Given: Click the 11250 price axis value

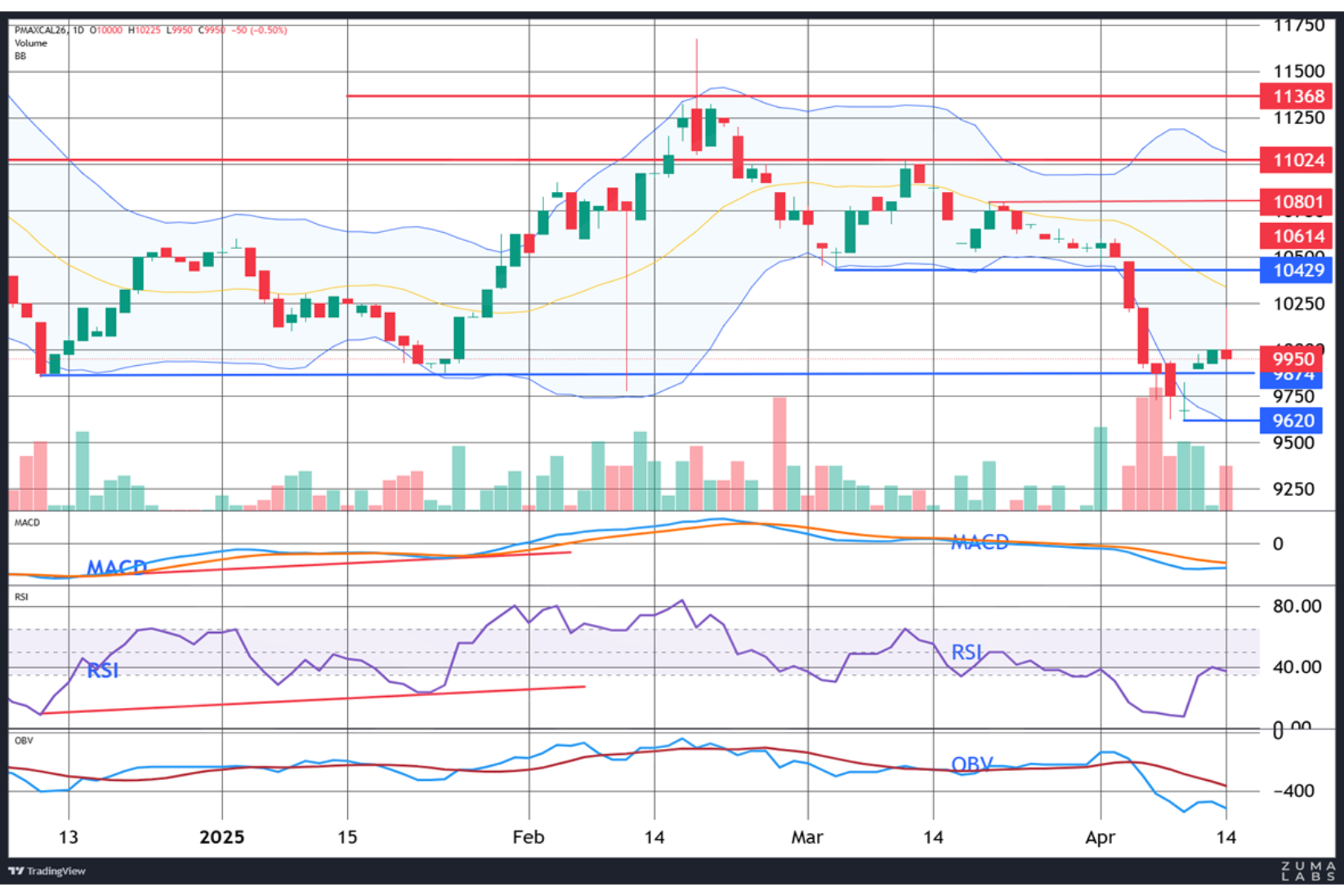Looking at the screenshot, I should click(x=1299, y=118).
